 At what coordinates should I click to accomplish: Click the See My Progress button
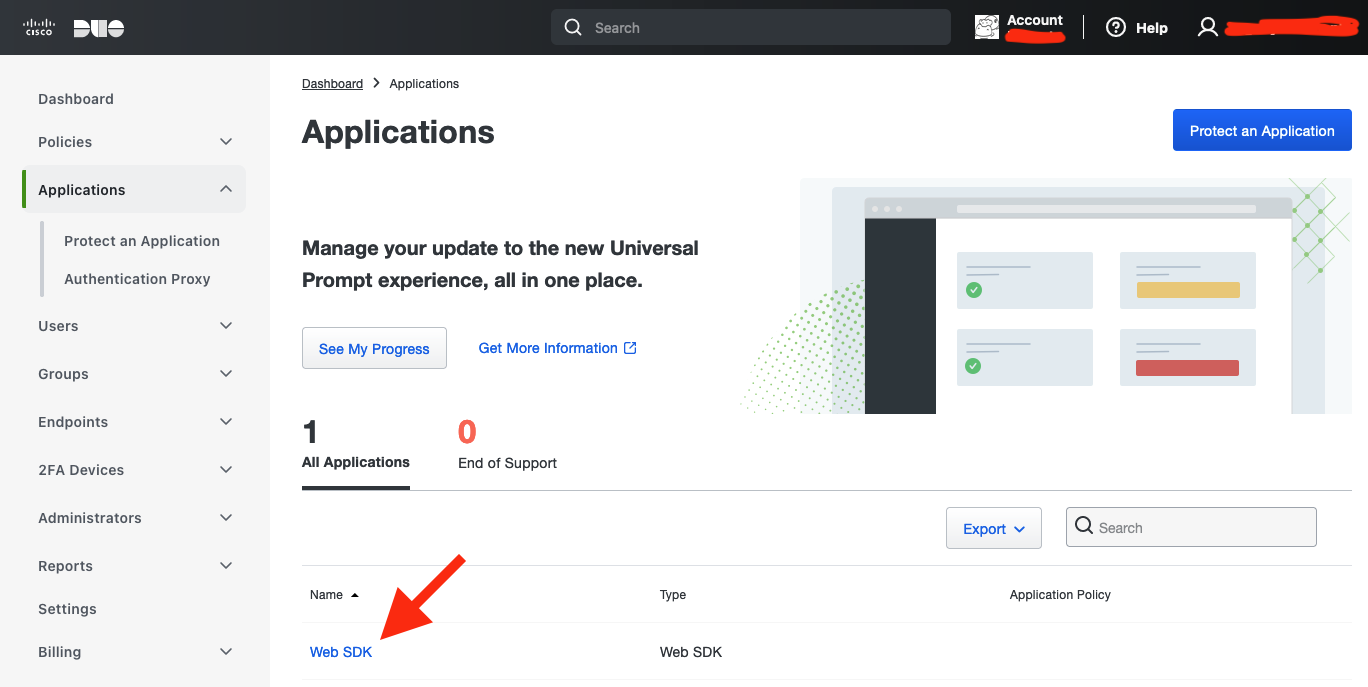374,349
